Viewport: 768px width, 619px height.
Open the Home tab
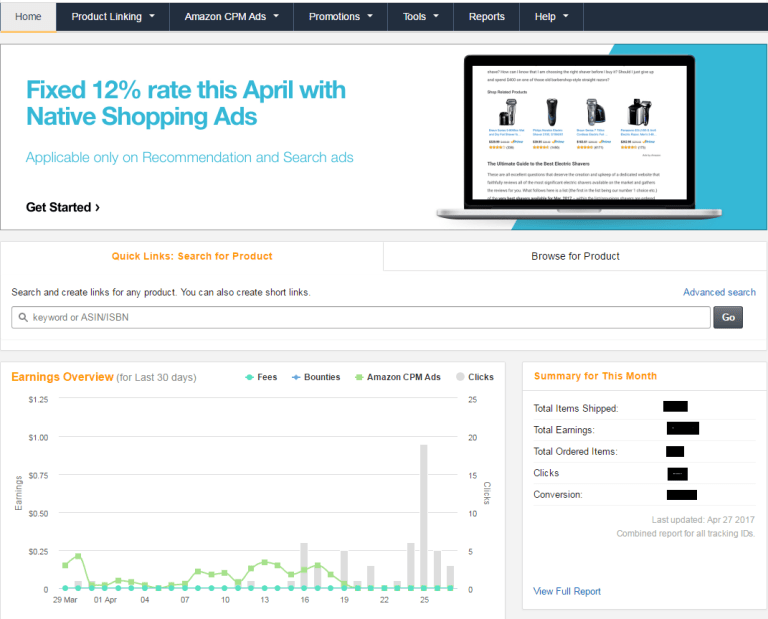tap(28, 17)
